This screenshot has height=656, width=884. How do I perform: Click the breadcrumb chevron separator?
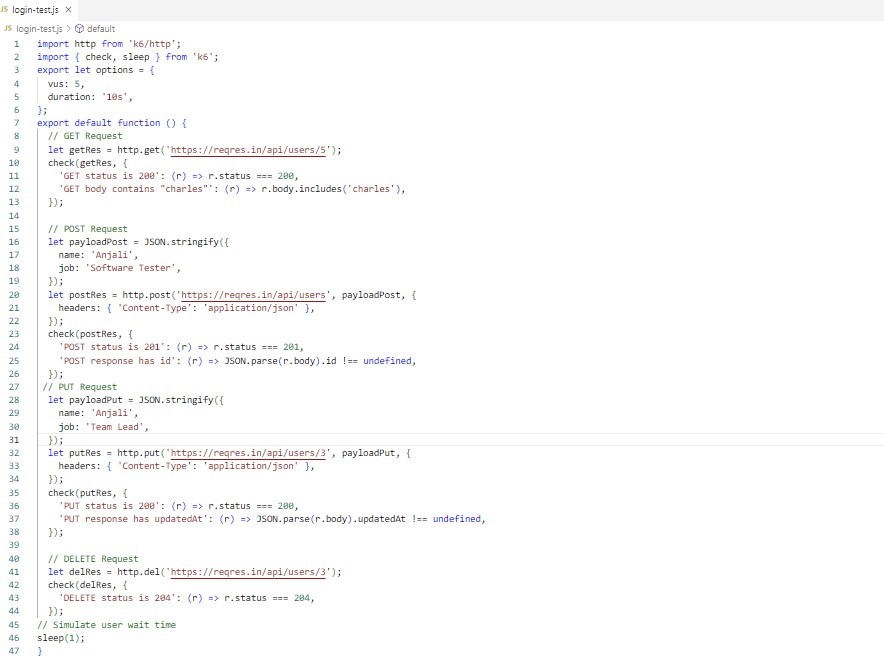[69, 28]
